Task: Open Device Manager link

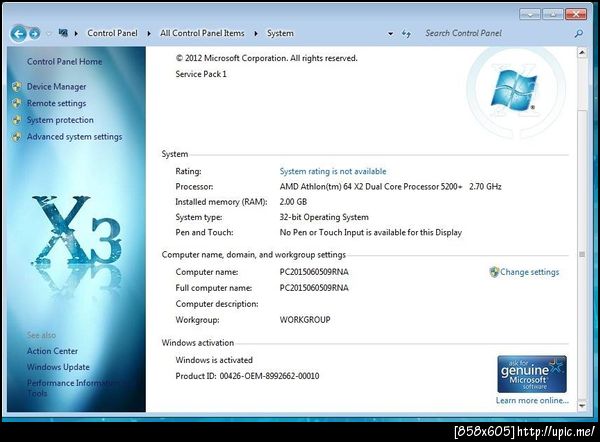Action: click(x=56, y=87)
